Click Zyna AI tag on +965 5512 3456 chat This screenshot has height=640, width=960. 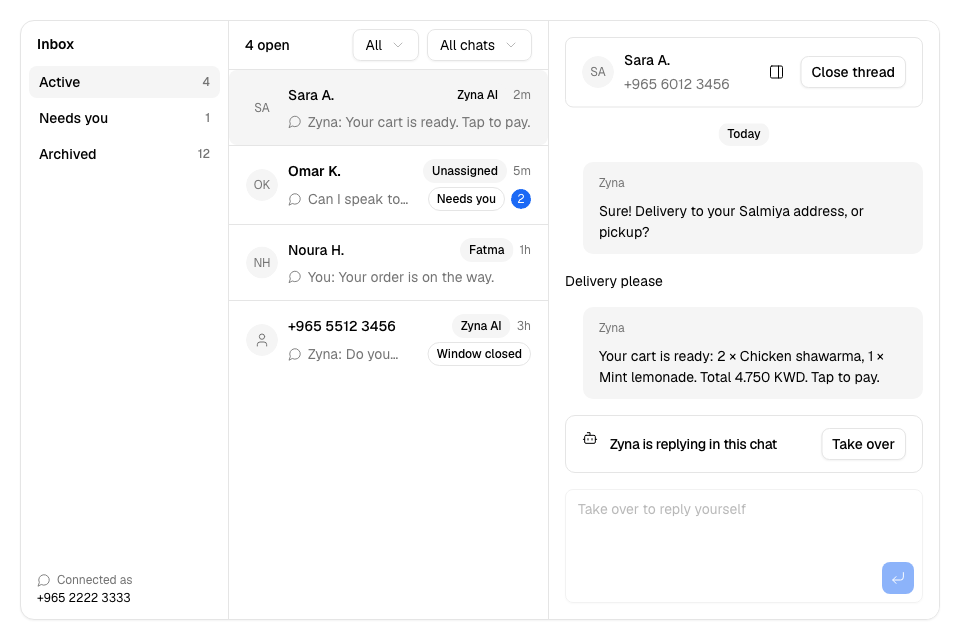[481, 326]
